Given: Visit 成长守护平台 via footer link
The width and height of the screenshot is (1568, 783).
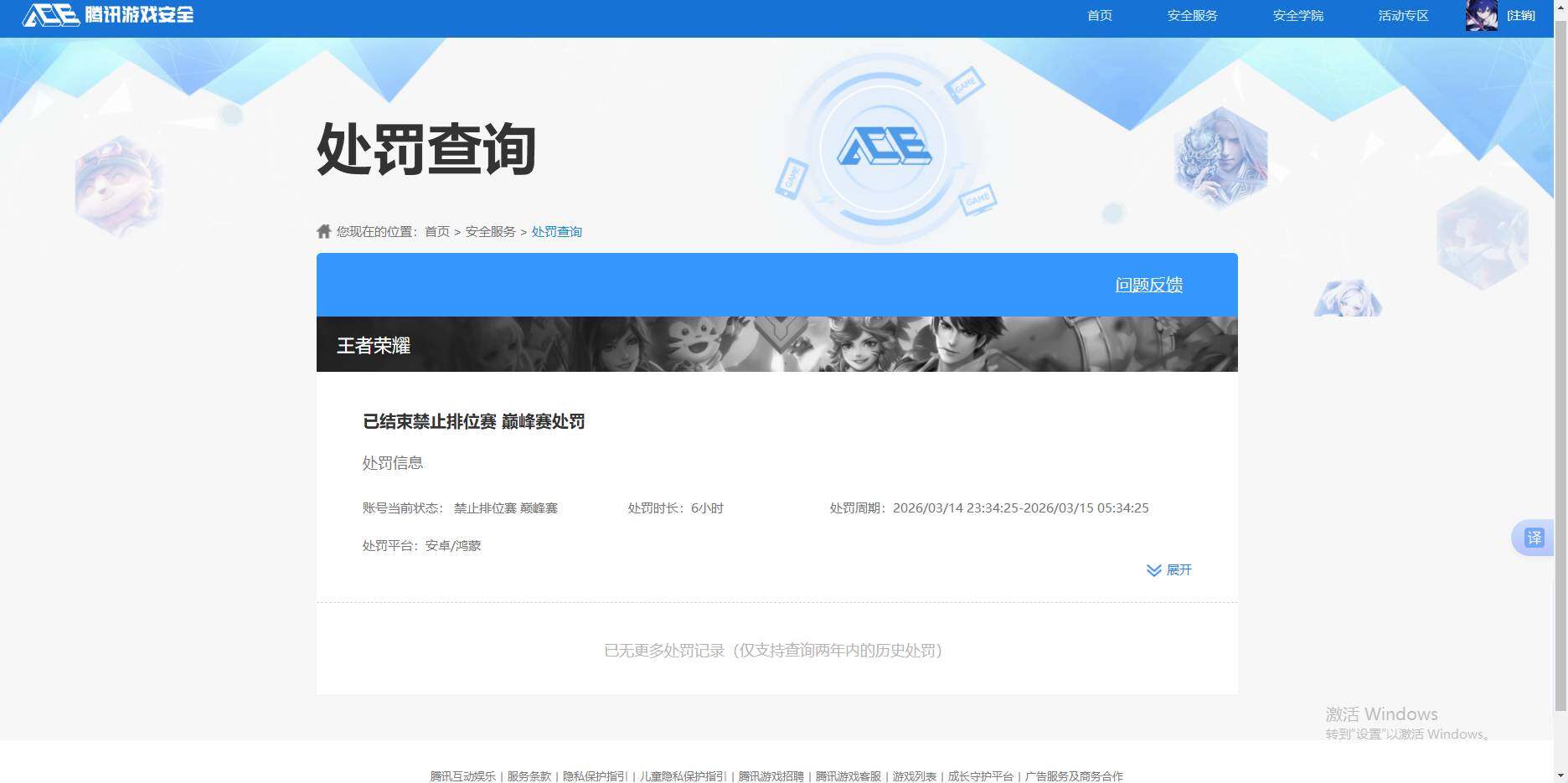Looking at the screenshot, I should (x=982, y=776).
